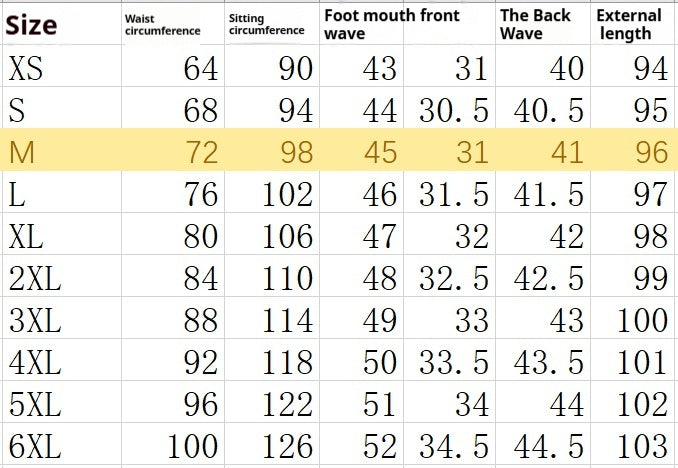Select the highlighted M size label

[22, 153]
